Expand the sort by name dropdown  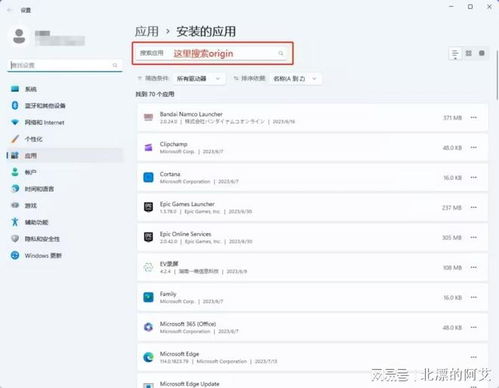pyautogui.click(x=295, y=79)
